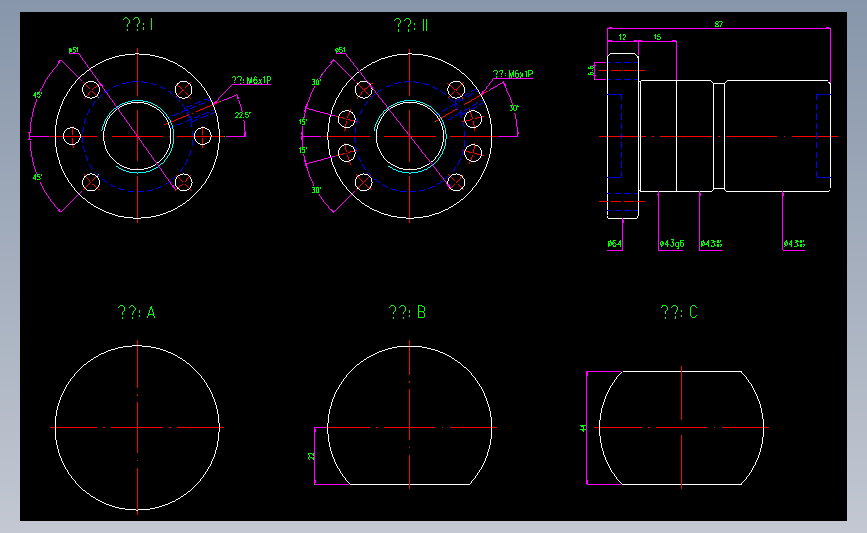The image size is (867, 533).
Task: Select the ø64 flange diameter label
Action: tap(614, 243)
